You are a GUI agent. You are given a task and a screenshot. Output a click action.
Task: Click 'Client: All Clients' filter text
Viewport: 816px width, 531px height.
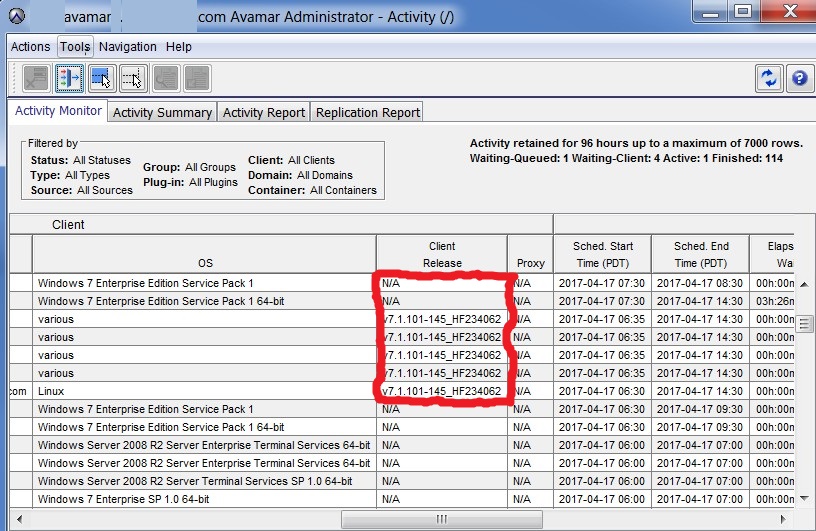(x=291, y=160)
